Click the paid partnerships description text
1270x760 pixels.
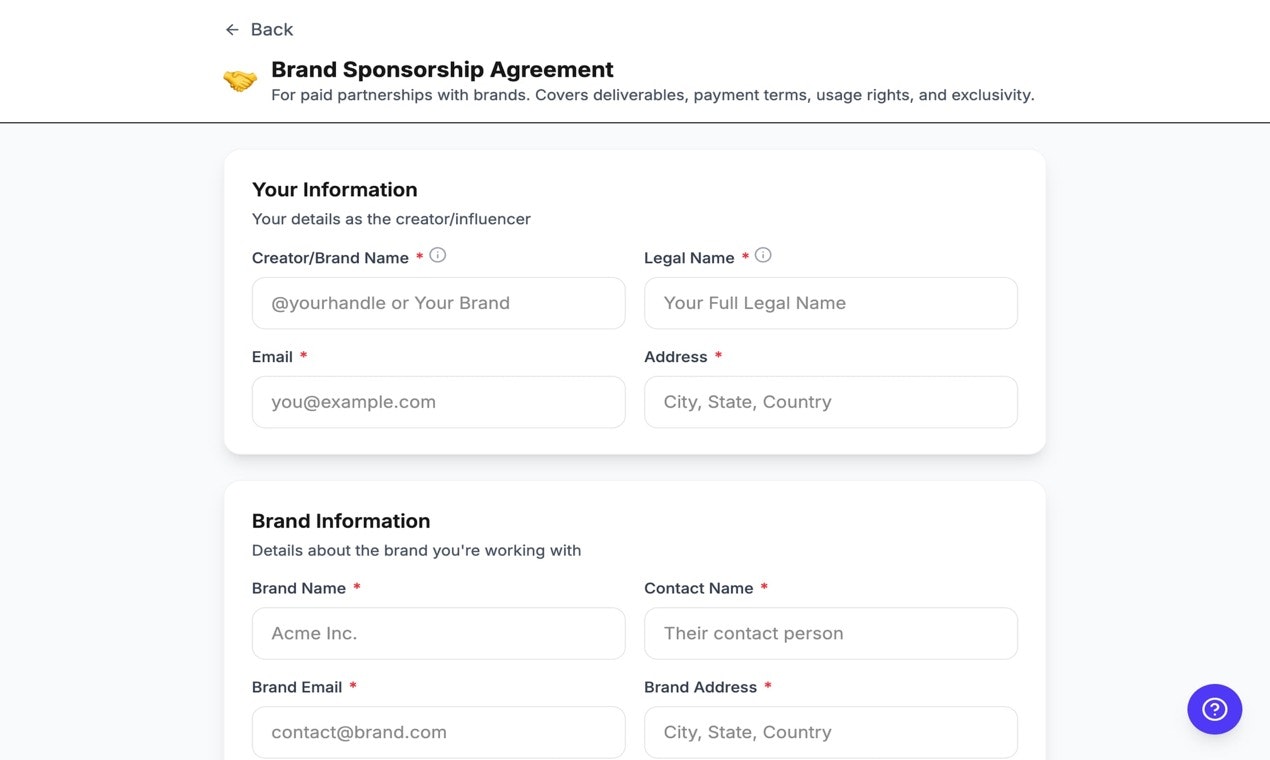(652, 95)
